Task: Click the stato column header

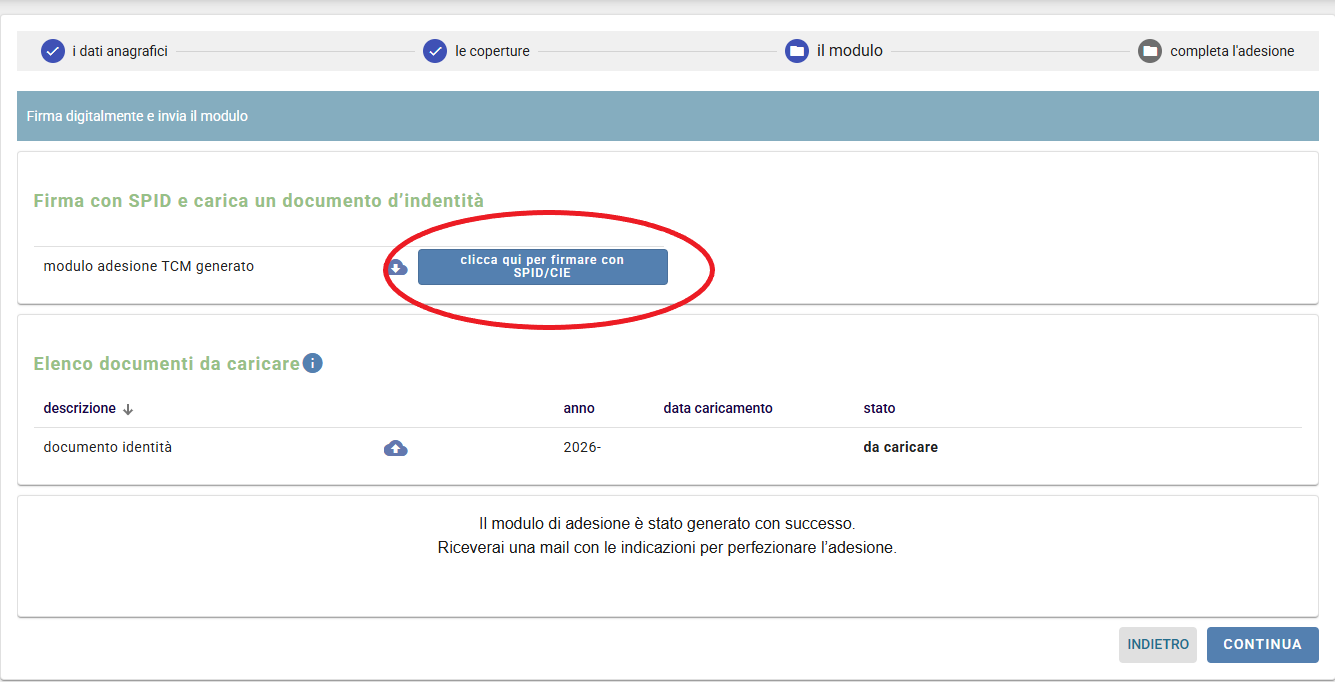Action: pos(879,408)
